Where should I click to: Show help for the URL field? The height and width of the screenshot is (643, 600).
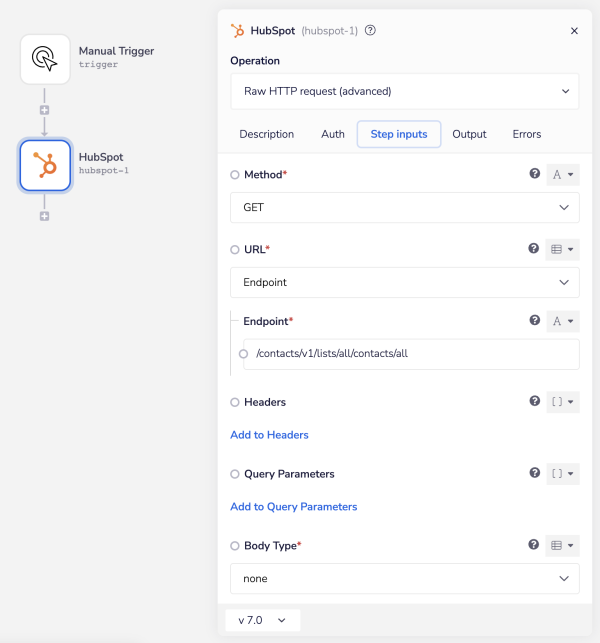[534, 249]
